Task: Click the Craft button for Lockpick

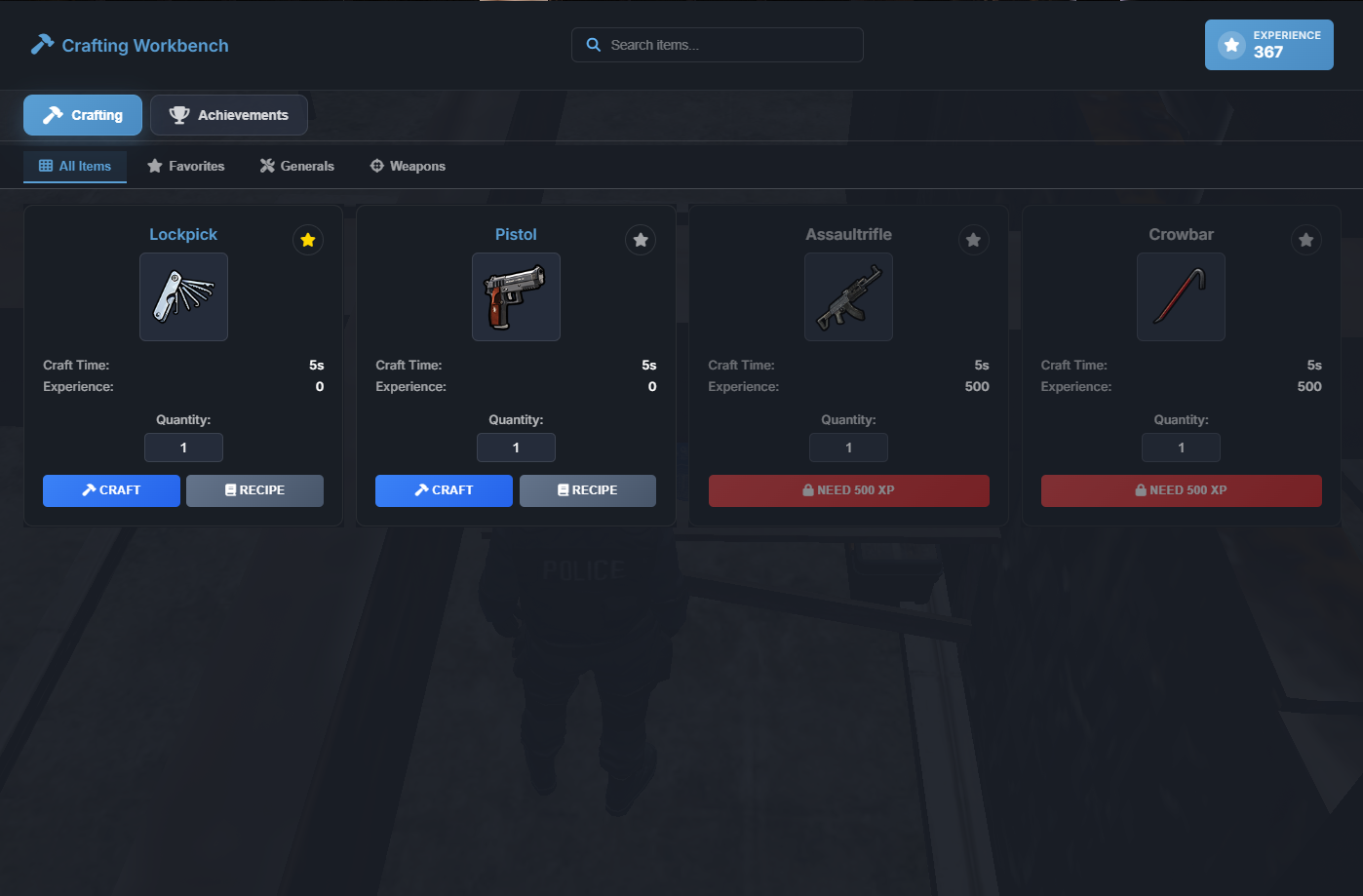Action: 111,490
